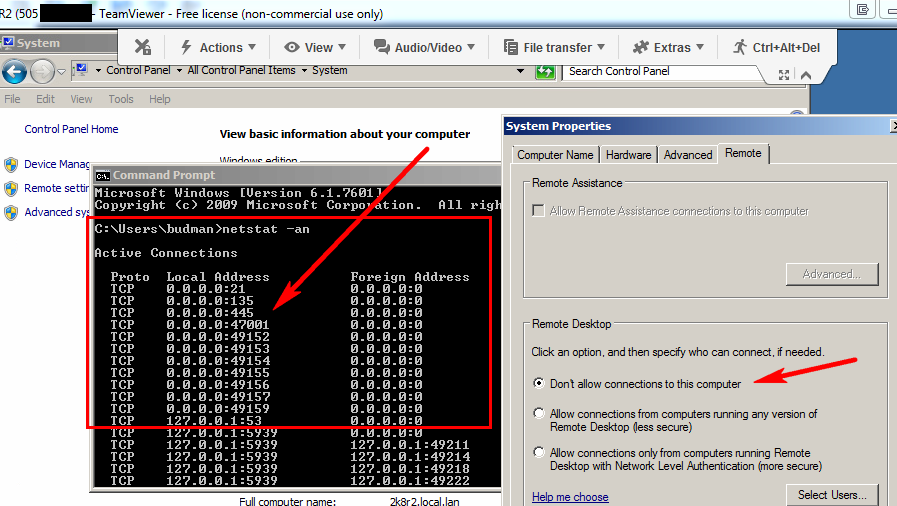This screenshot has height=506, width=897.
Task: Toggle Allow Remote Assistance connections checkbox
Action: 538,210
